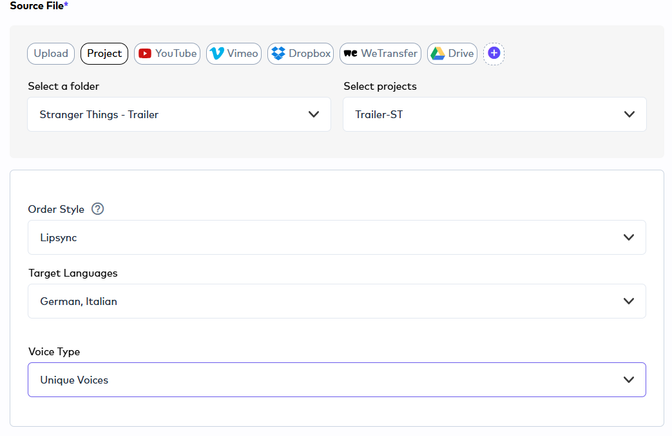
Task: Click chevron in German, Italian field
Action: (629, 301)
